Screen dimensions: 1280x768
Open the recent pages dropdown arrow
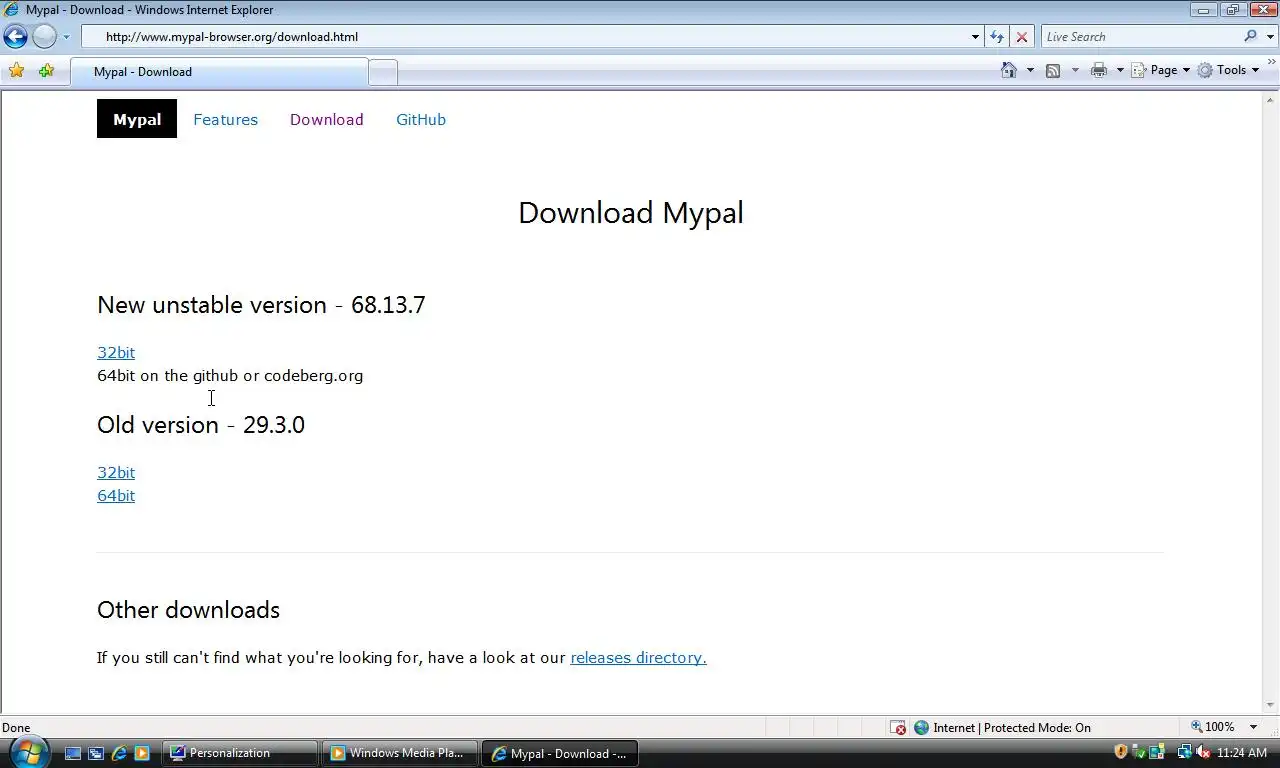(66, 37)
